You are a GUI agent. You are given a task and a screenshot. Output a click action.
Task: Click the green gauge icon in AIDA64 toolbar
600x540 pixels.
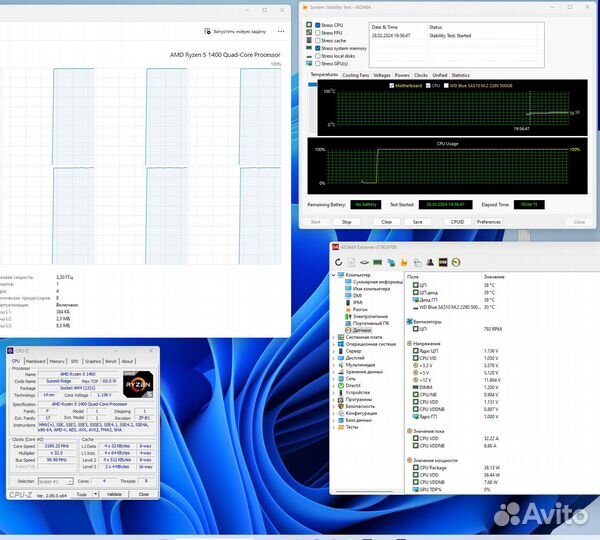(456, 263)
